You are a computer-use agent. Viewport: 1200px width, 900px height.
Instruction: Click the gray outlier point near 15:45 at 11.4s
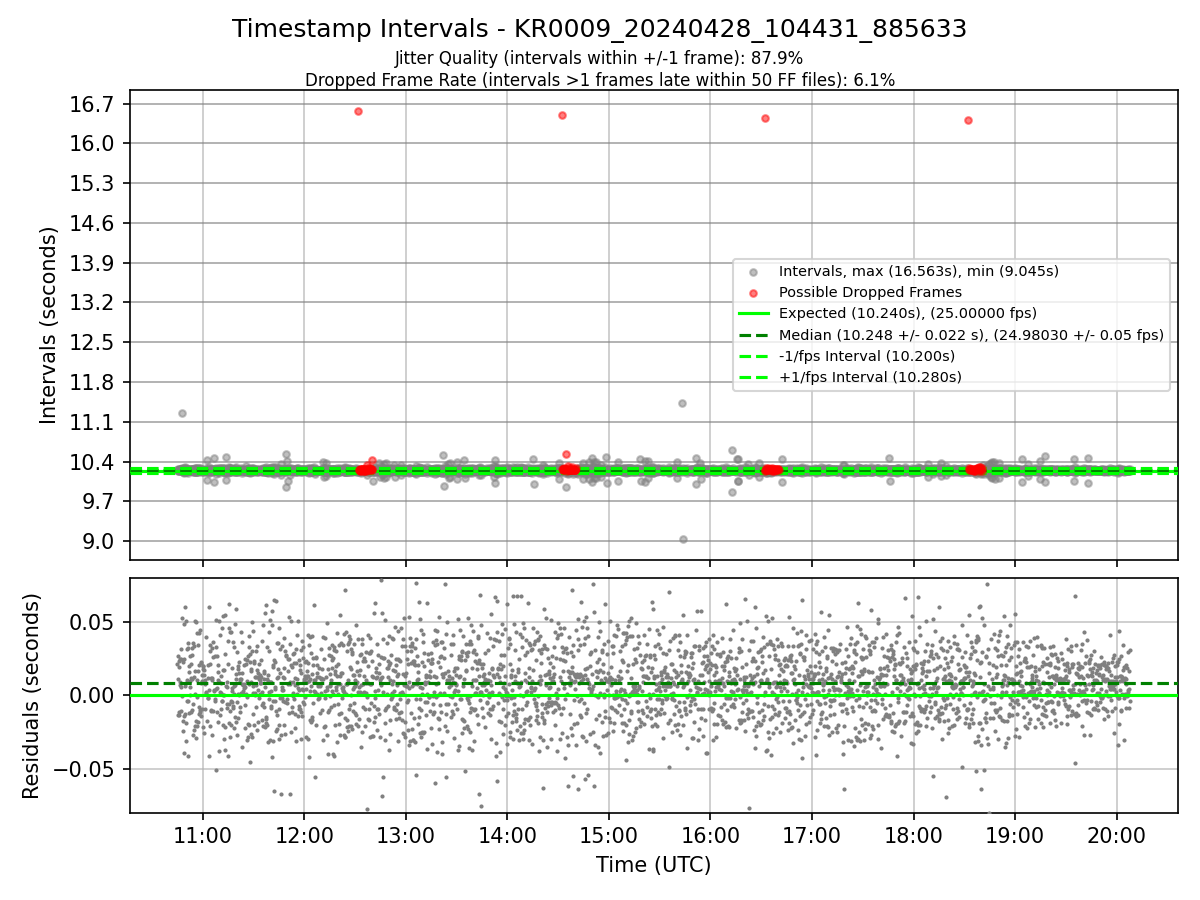point(682,403)
